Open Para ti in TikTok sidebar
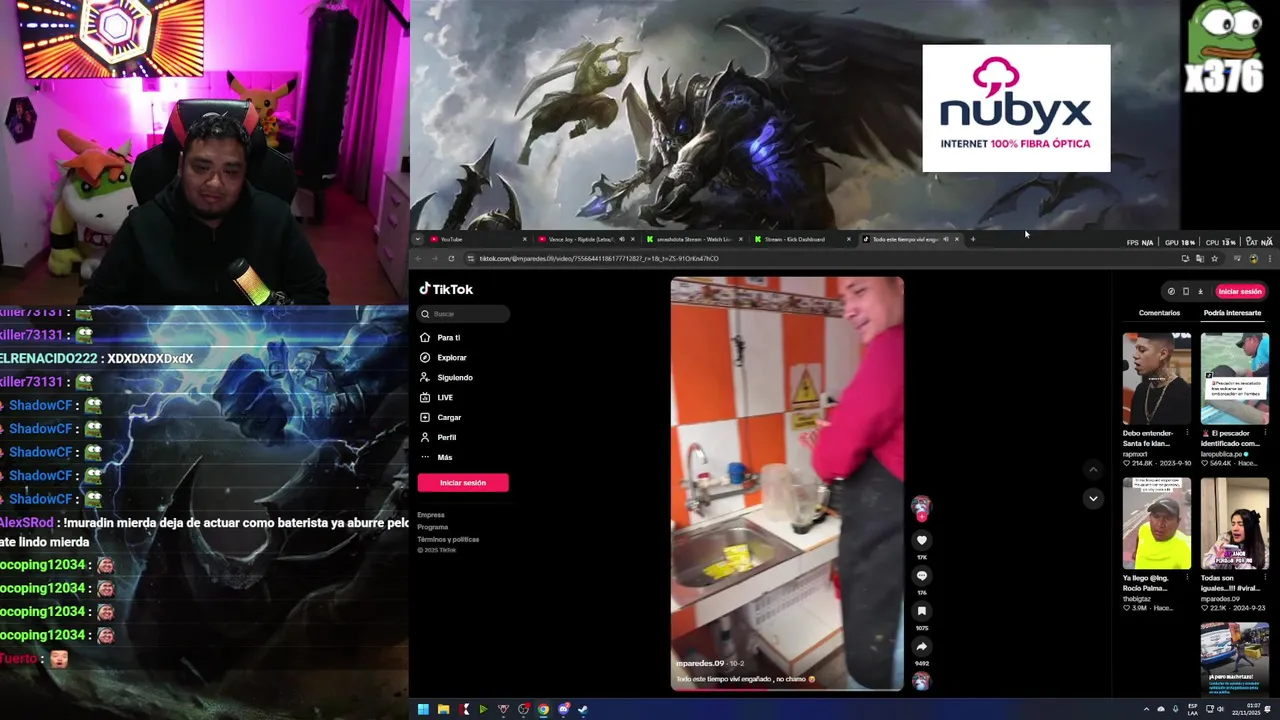 [441, 338]
